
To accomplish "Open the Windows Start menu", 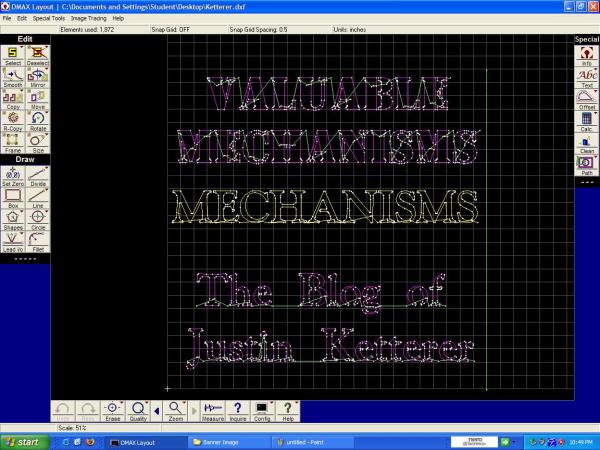I will (24, 441).
